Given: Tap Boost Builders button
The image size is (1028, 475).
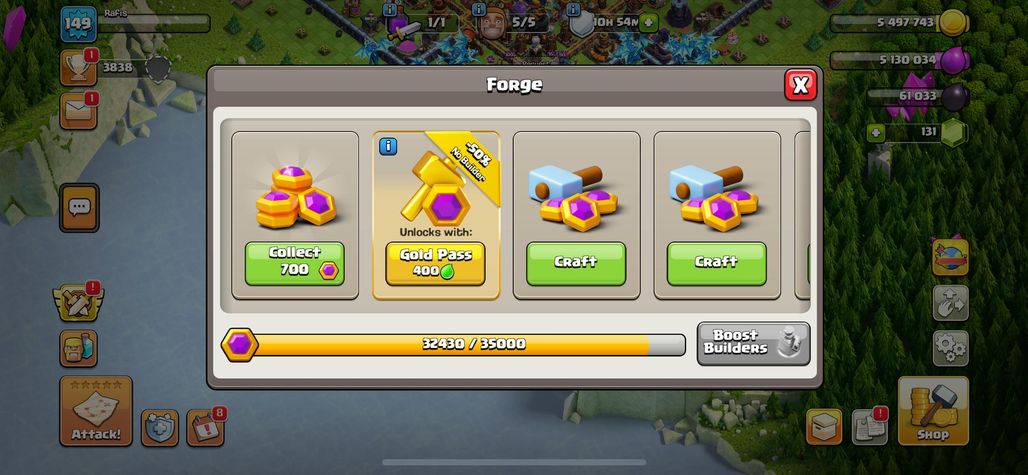Looking at the screenshot, I should coord(753,343).
